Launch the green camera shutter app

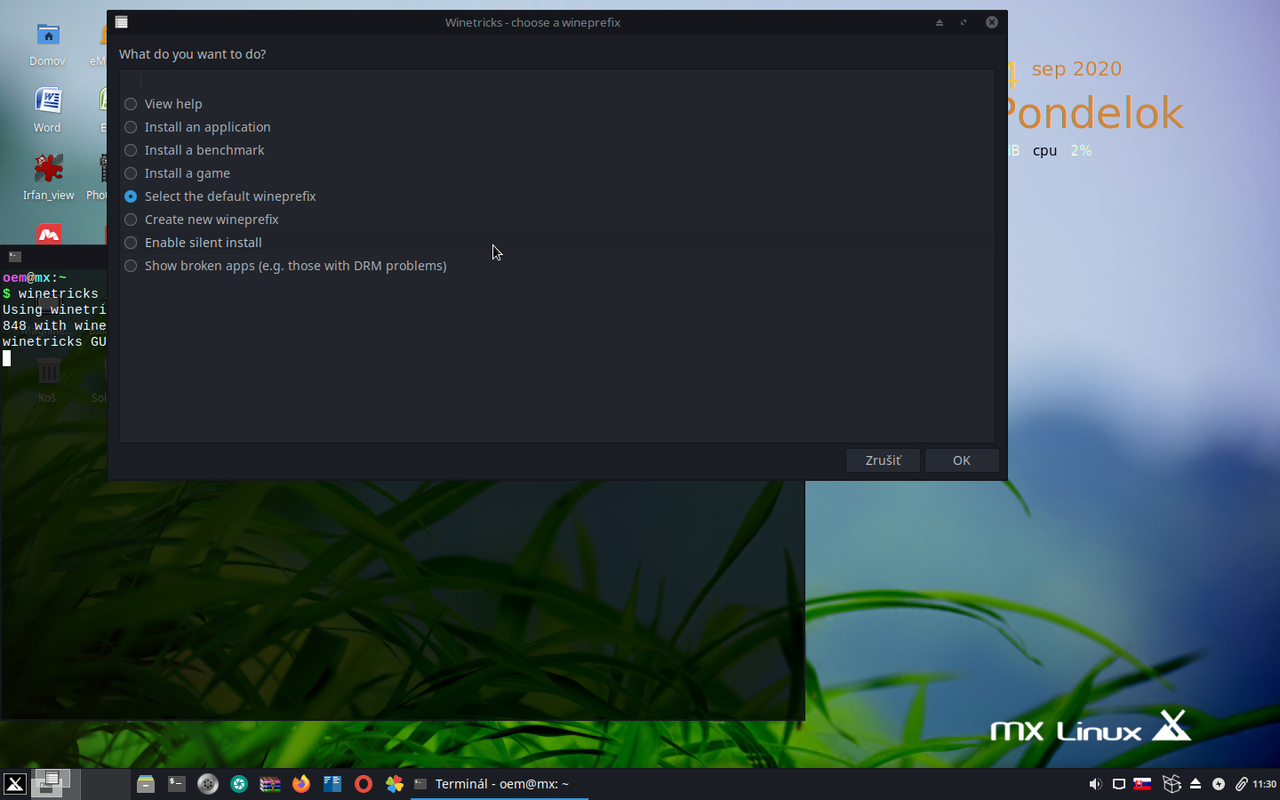click(239, 784)
